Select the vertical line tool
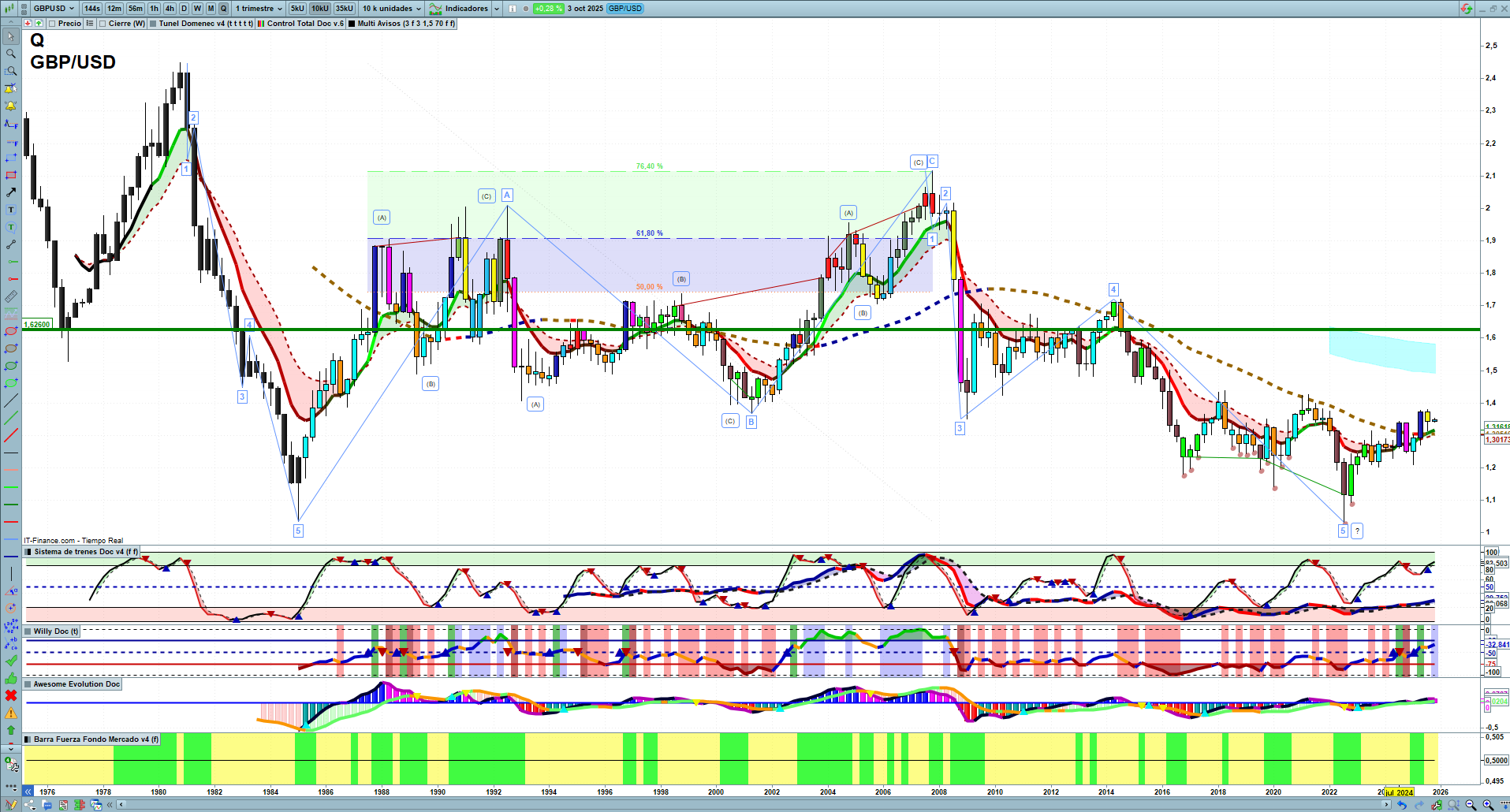Screen dimensions: 1510x812 [11, 574]
